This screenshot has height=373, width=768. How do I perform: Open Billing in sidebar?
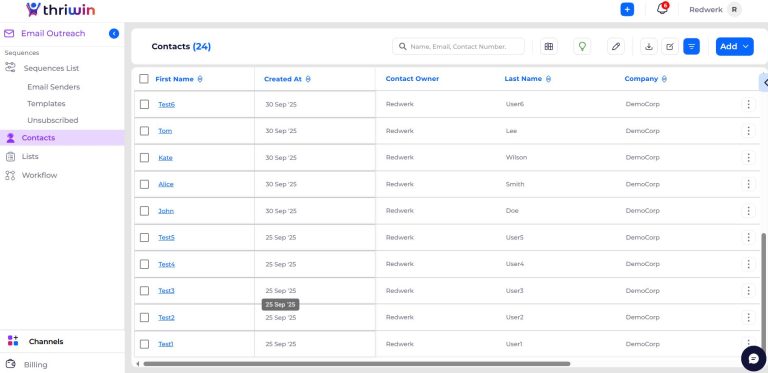pyautogui.click(x=35, y=365)
